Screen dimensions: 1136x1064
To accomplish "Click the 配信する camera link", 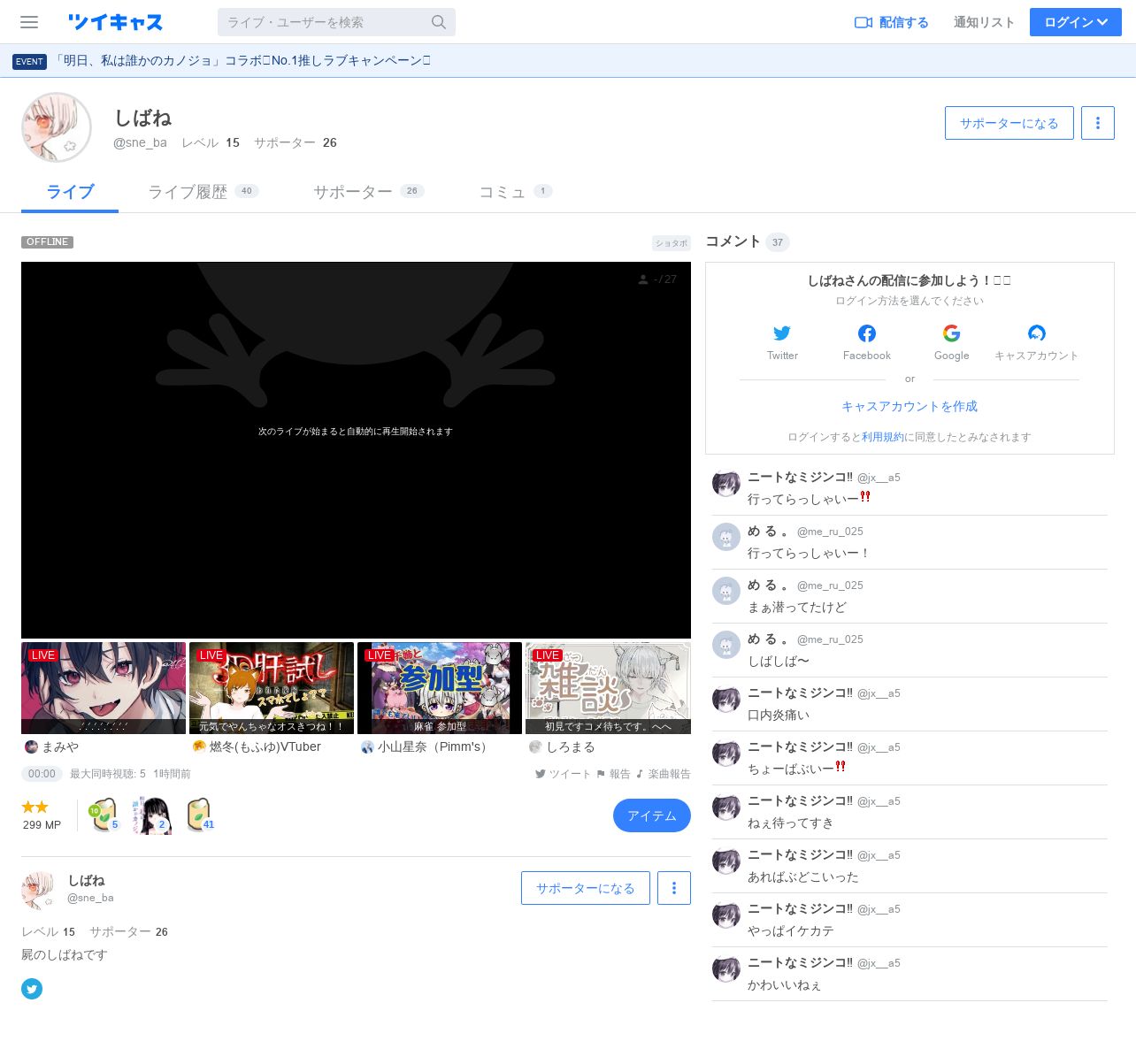I will click(x=891, y=22).
